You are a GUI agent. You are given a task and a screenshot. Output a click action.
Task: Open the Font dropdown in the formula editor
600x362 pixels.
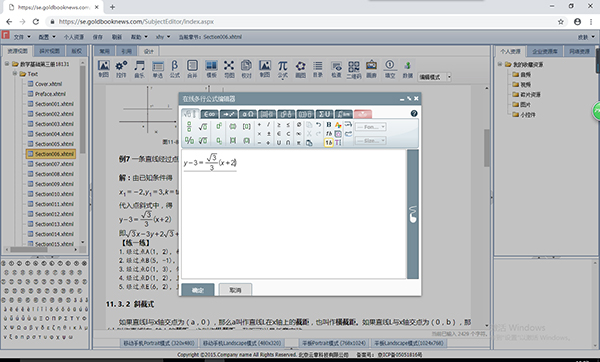(371, 127)
